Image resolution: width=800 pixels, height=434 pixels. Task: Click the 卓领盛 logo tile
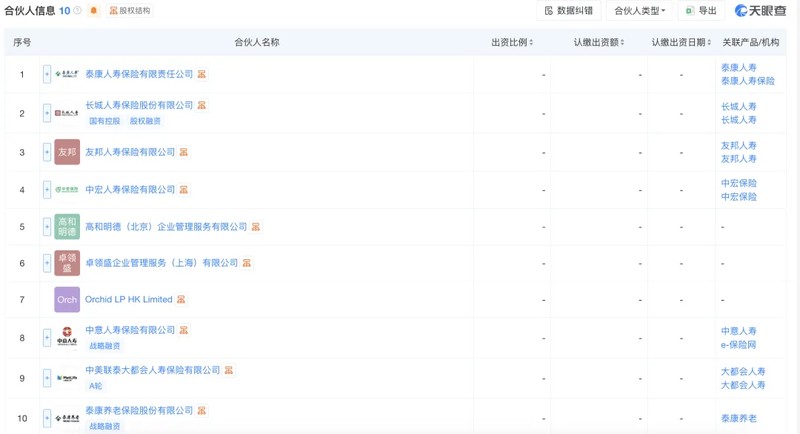67,263
